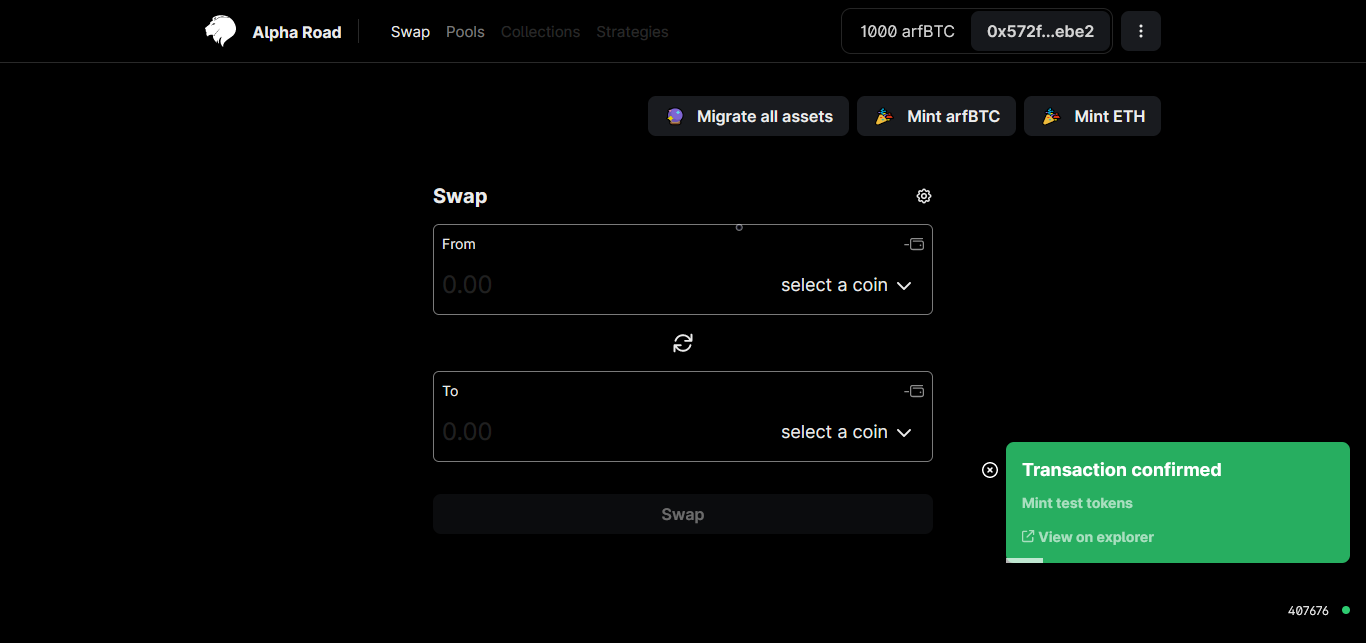This screenshot has height=643, width=1366.
Task: Expand the From coin selector dropdown
Action: point(846,285)
